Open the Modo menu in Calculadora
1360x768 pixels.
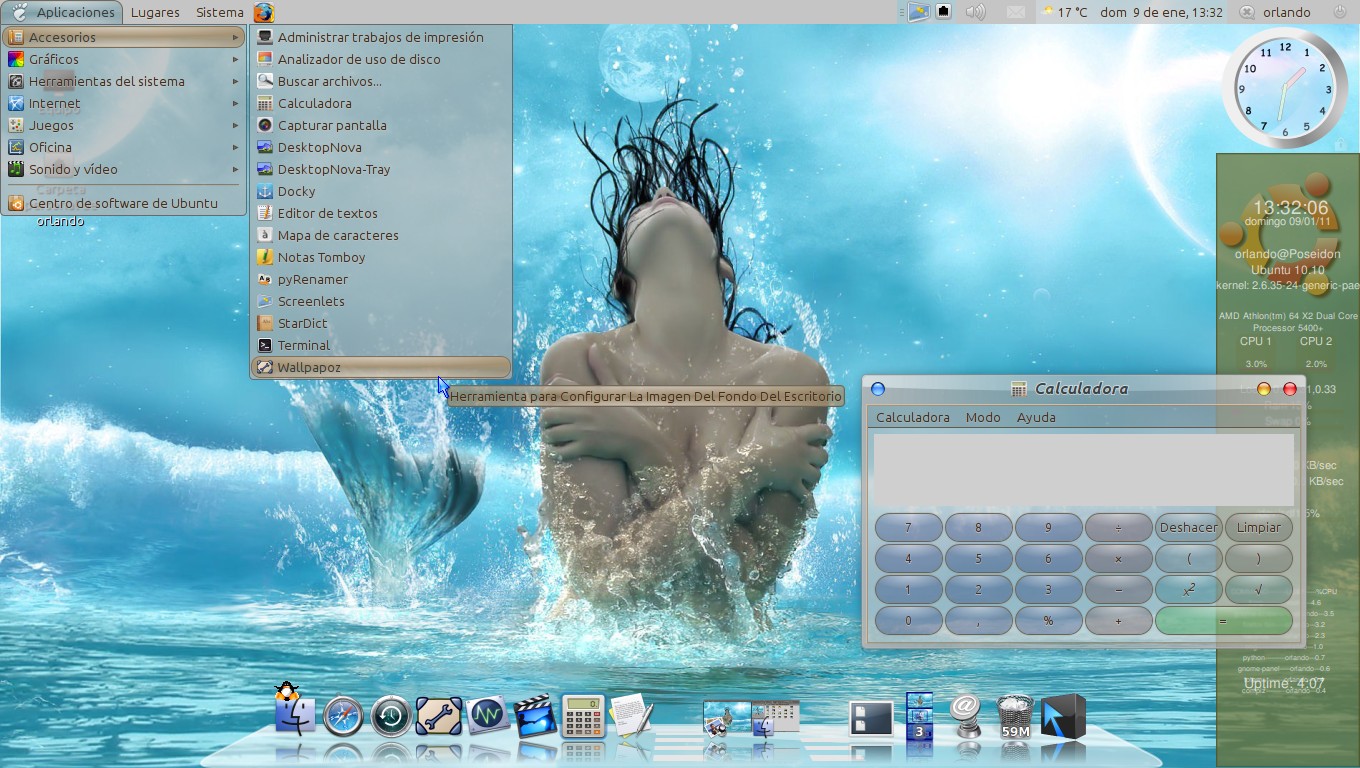coord(983,417)
